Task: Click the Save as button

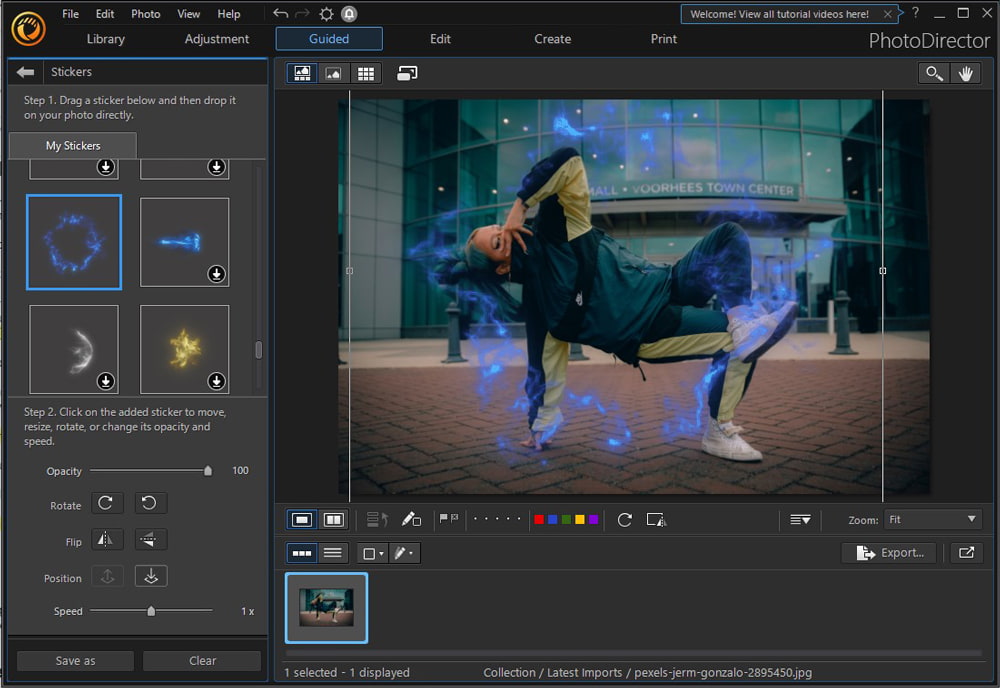Action: (74, 660)
